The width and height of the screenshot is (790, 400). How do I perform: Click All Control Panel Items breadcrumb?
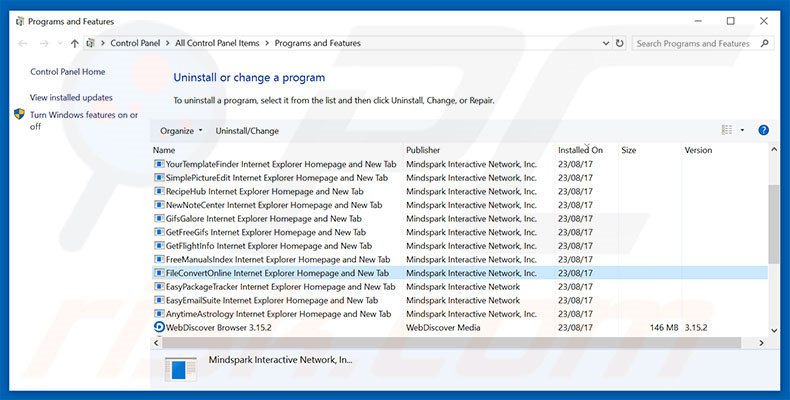point(217,43)
